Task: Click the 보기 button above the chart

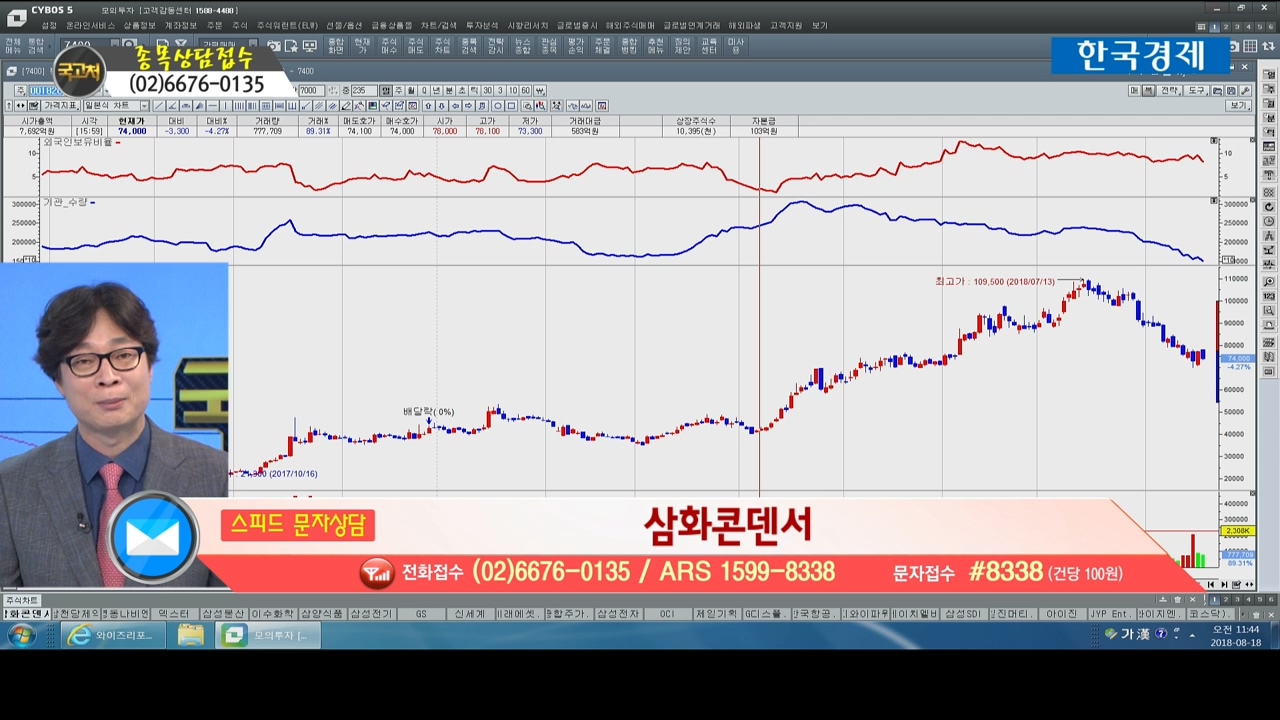Action: tap(1239, 106)
